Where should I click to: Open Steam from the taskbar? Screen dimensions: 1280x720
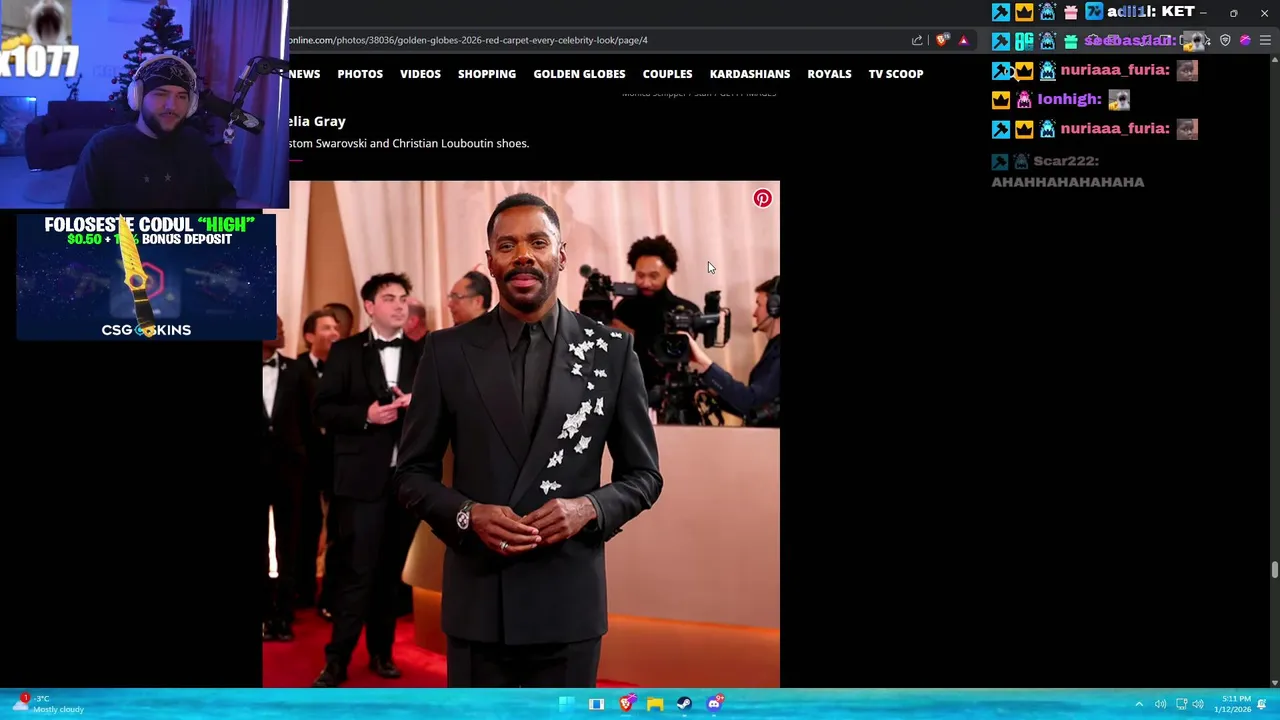coord(684,704)
